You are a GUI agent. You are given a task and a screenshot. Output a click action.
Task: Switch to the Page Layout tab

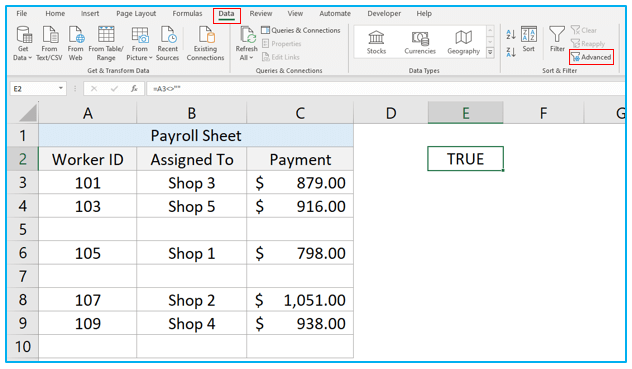click(136, 13)
